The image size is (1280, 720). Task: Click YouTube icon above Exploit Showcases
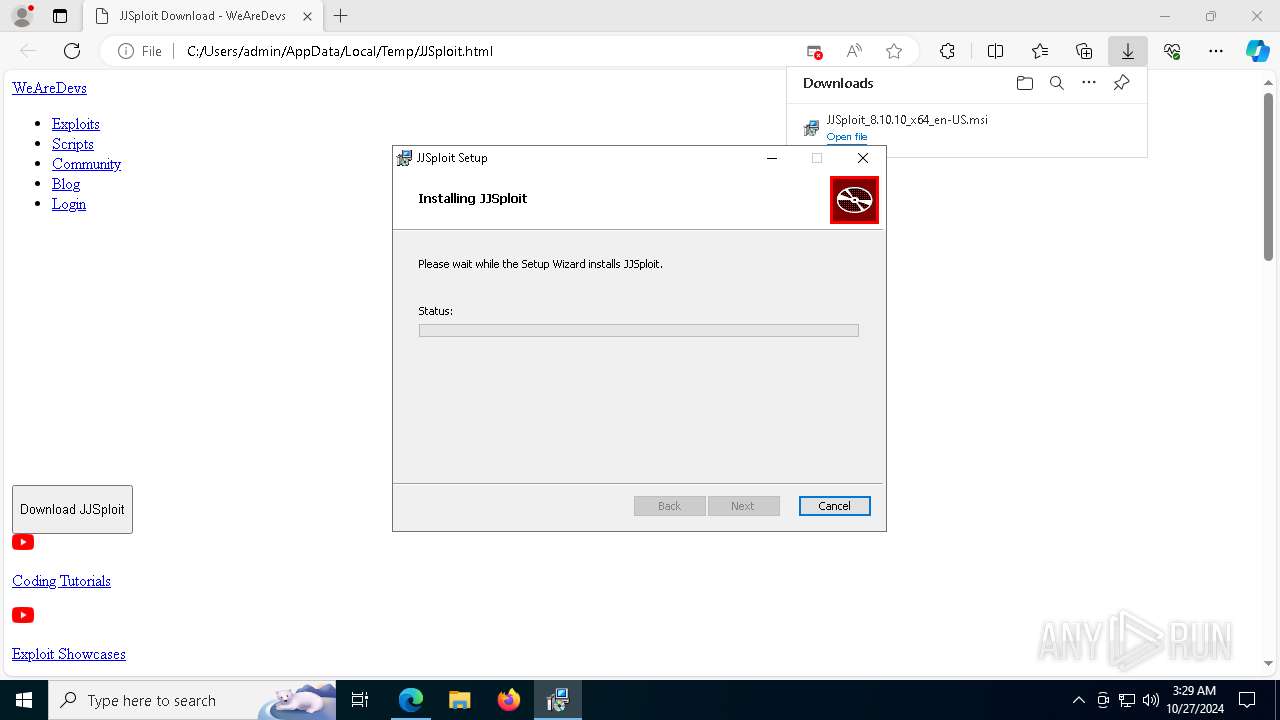point(23,615)
